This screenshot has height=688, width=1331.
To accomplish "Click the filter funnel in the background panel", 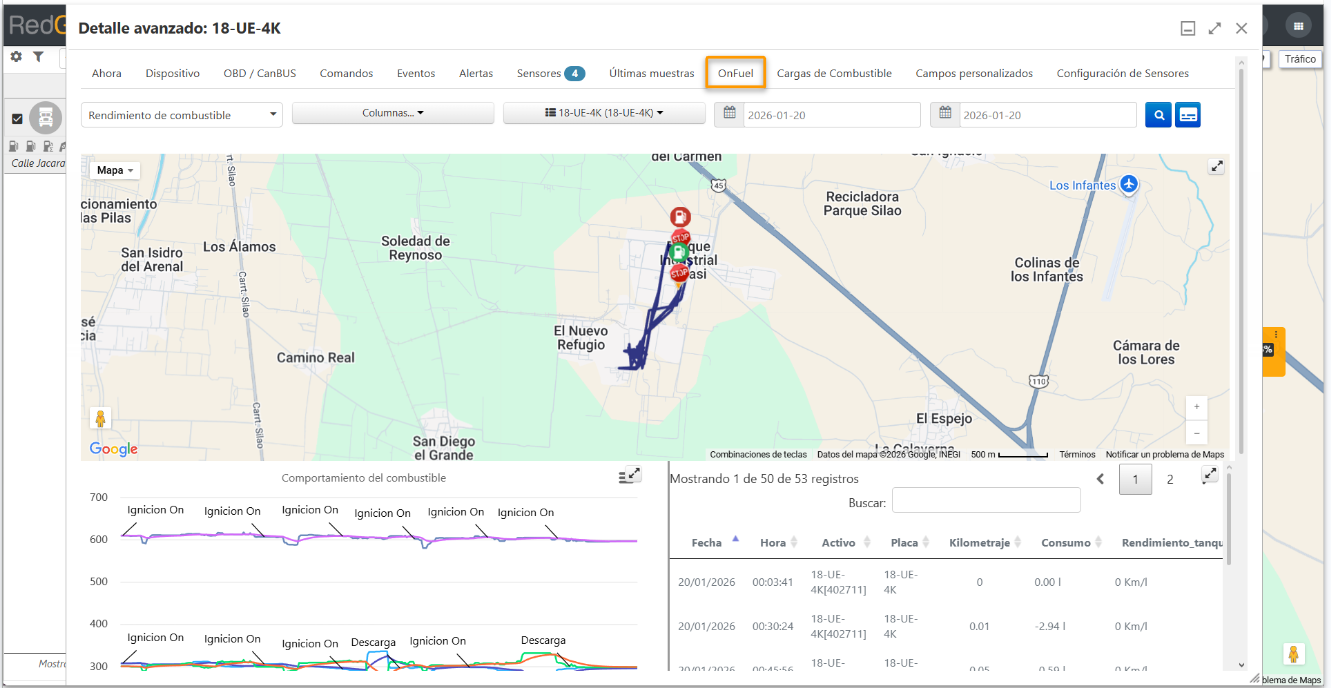I will coord(38,57).
